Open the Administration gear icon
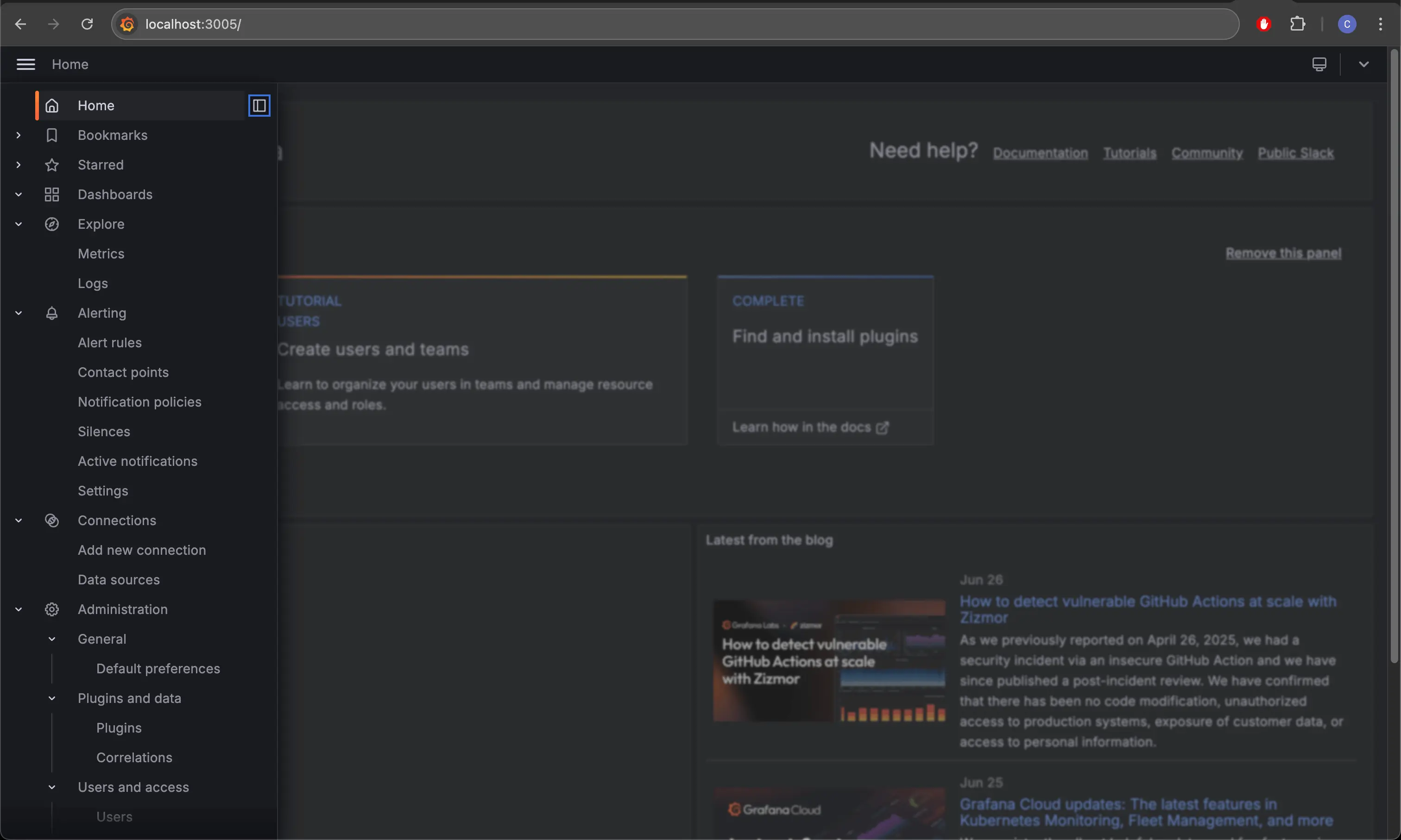Image resolution: width=1401 pixels, height=840 pixels. [51, 609]
